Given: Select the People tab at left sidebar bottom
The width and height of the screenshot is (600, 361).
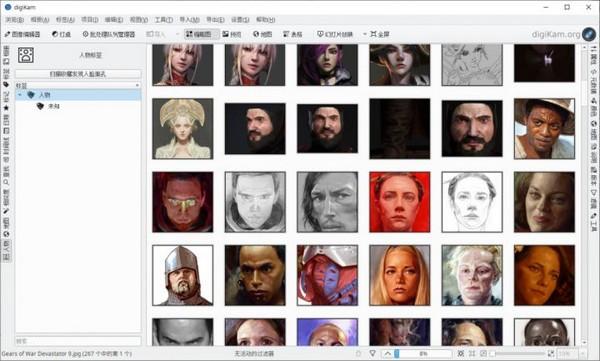Looking at the screenshot, I should click(6, 251).
